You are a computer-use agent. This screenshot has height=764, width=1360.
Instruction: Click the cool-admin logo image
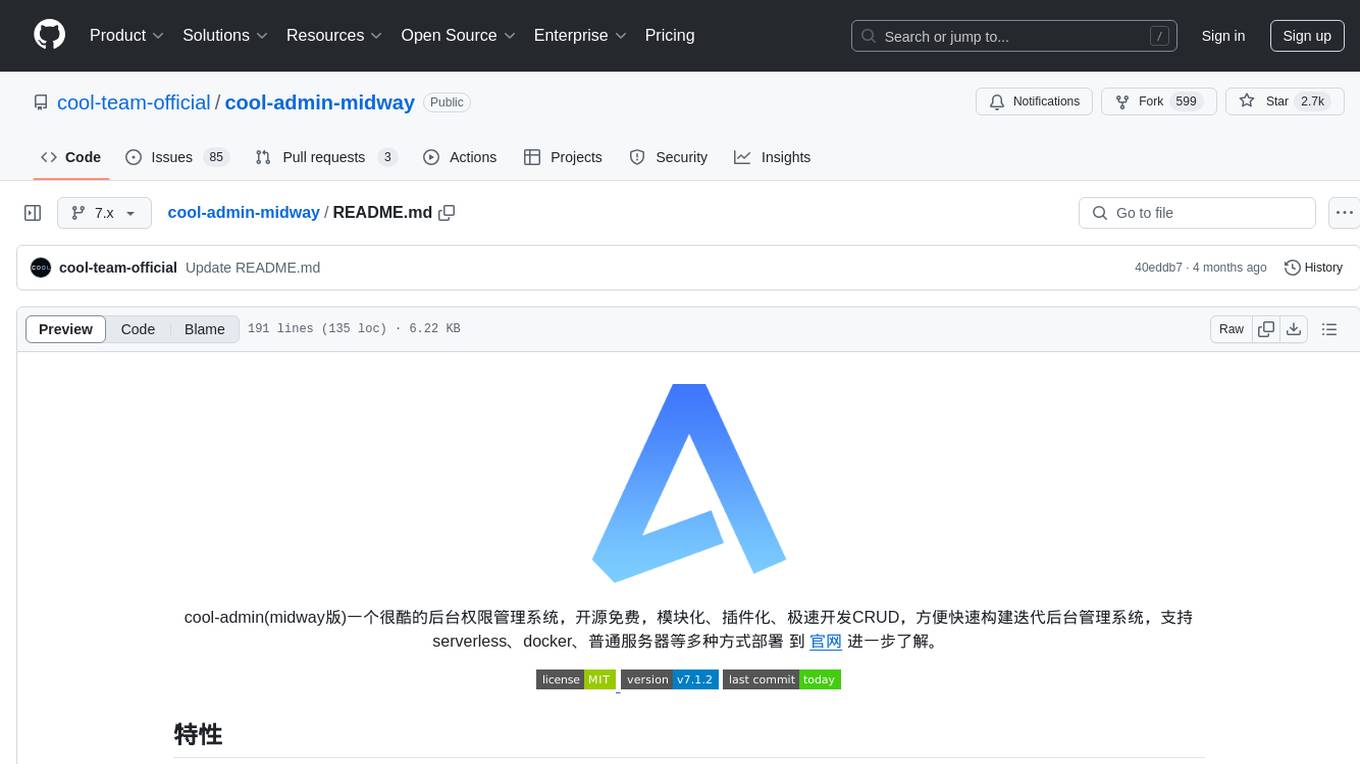click(689, 484)
